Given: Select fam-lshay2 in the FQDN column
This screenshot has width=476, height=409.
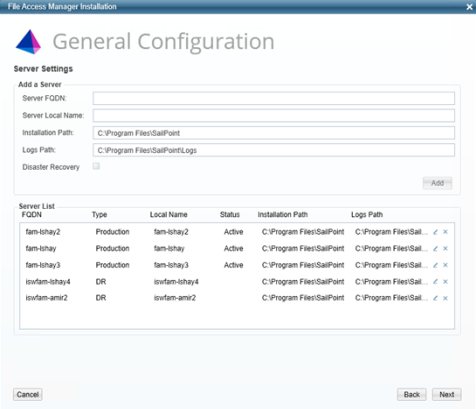Looking at the screenshot, I should 43,232.
